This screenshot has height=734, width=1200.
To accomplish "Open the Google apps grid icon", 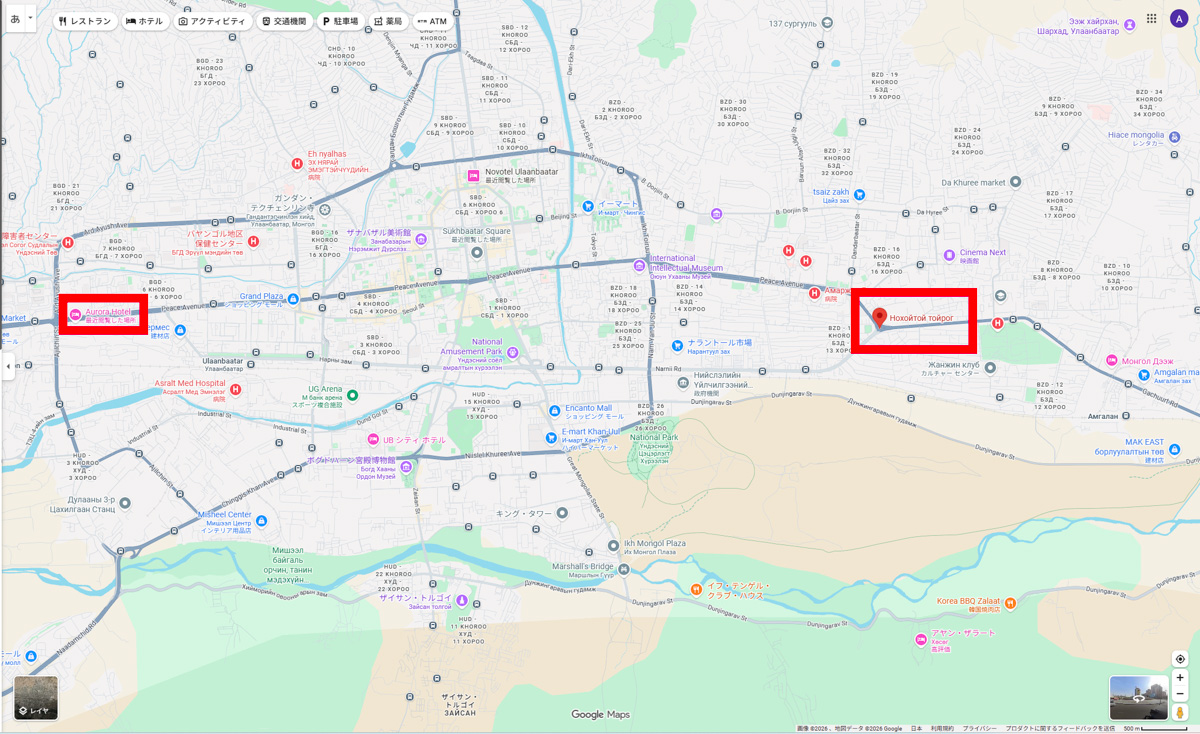I will pos(1152,19).
